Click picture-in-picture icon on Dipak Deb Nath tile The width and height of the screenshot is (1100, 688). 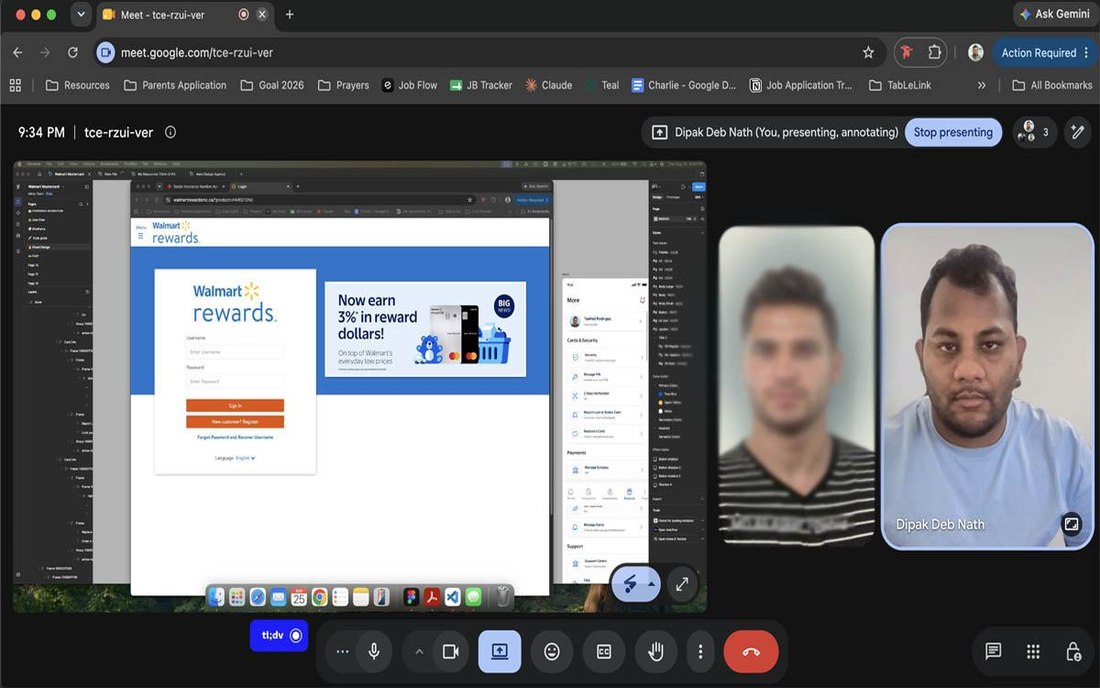[1071, 524]
